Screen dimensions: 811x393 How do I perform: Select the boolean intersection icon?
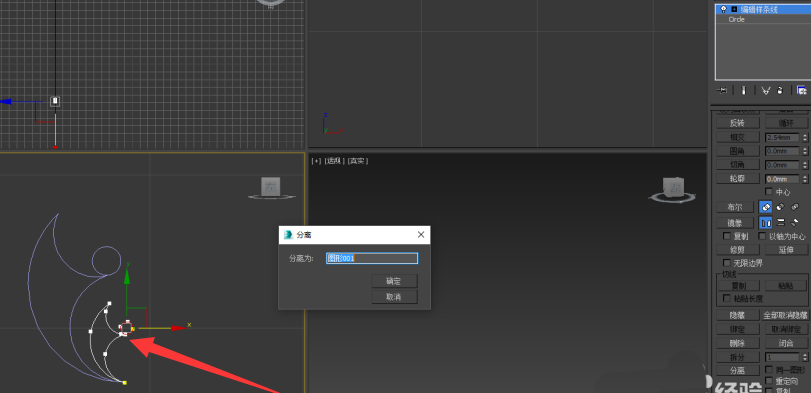coord(795,207)
